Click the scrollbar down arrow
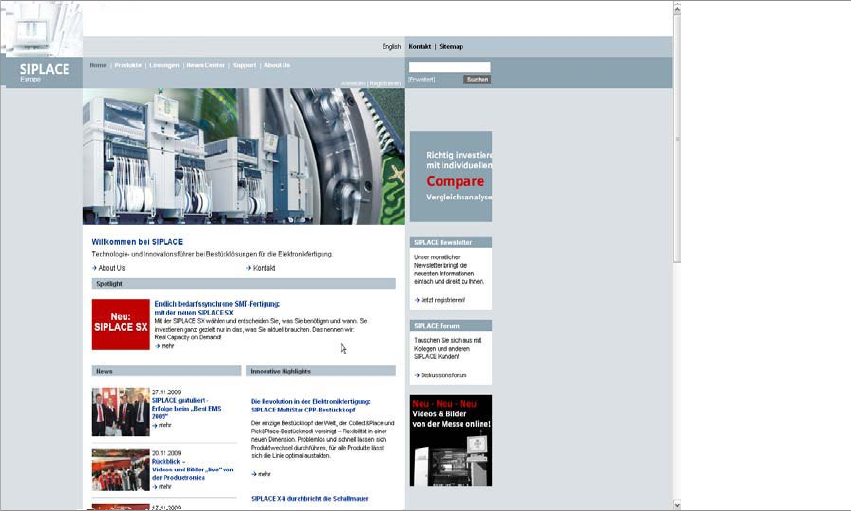This screenshot has height=511, width=851. pos(677,505)
